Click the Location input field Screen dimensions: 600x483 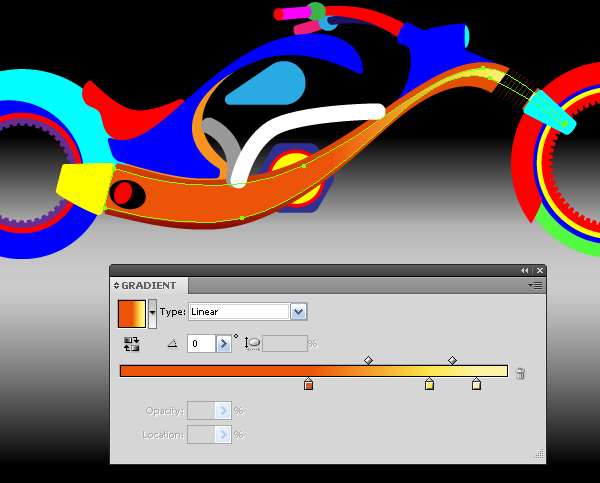pos(201,435)
